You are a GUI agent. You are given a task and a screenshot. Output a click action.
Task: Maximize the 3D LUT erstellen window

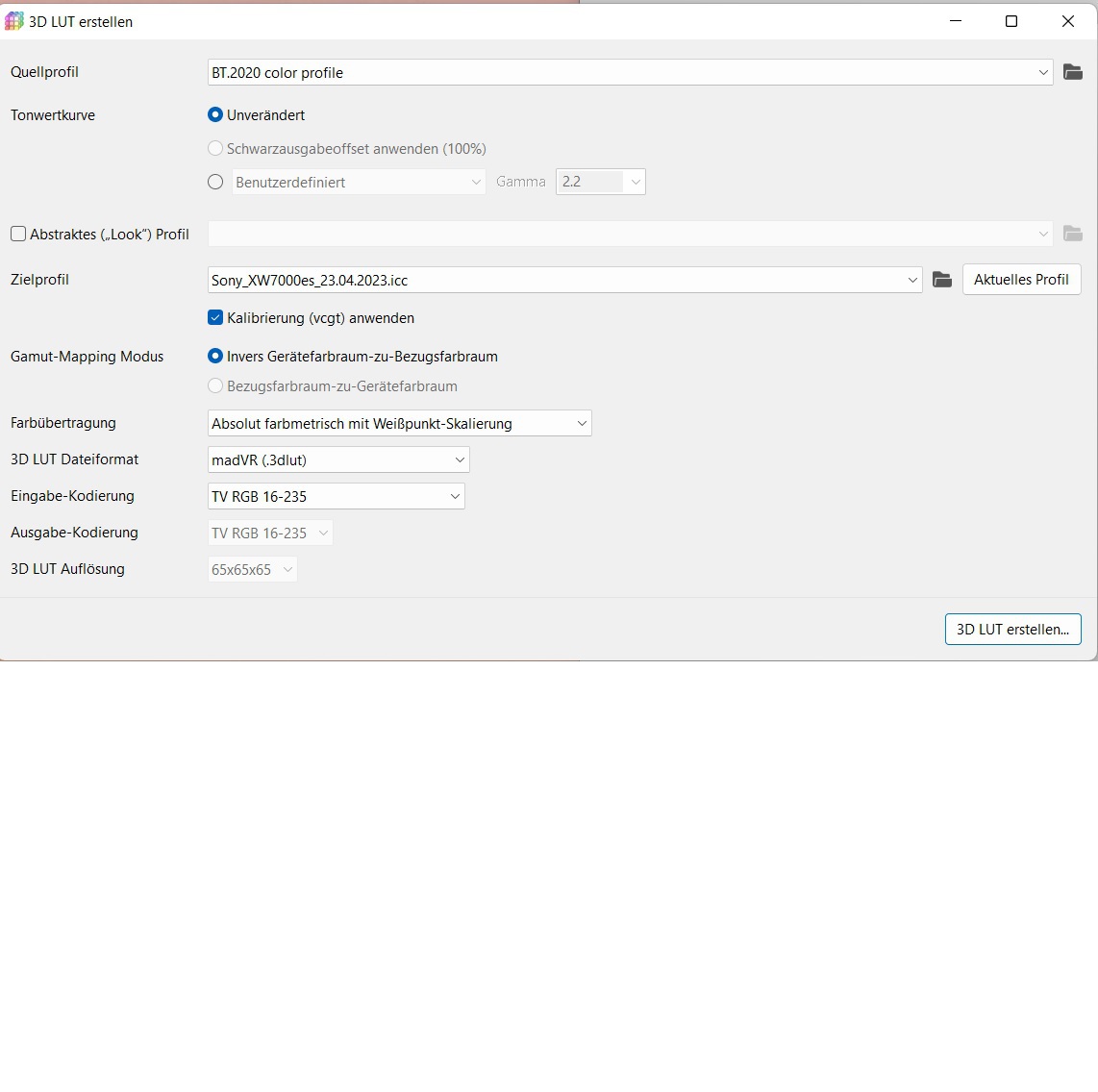[1011, 21]
